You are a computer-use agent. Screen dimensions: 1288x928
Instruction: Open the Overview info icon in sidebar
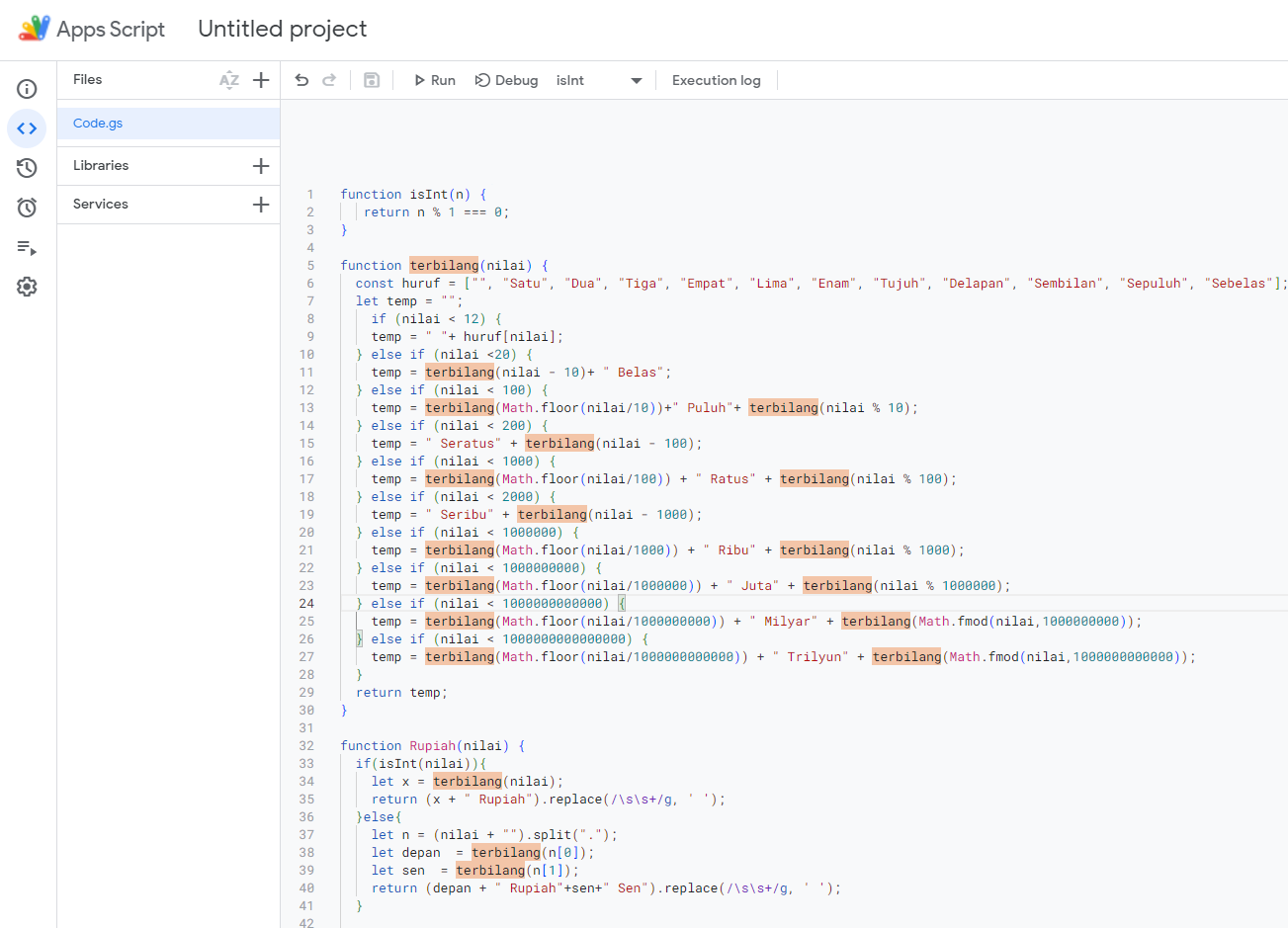click(x=27, y=89)
